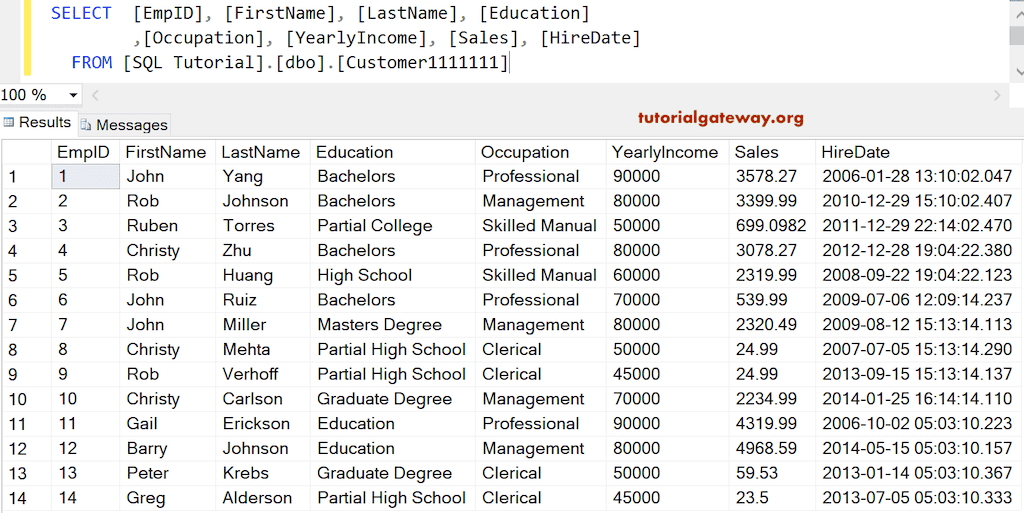Click the Occupation cell in row 7
The height and width of the screenshot is (513, 1024).
(x=533, y=325)
